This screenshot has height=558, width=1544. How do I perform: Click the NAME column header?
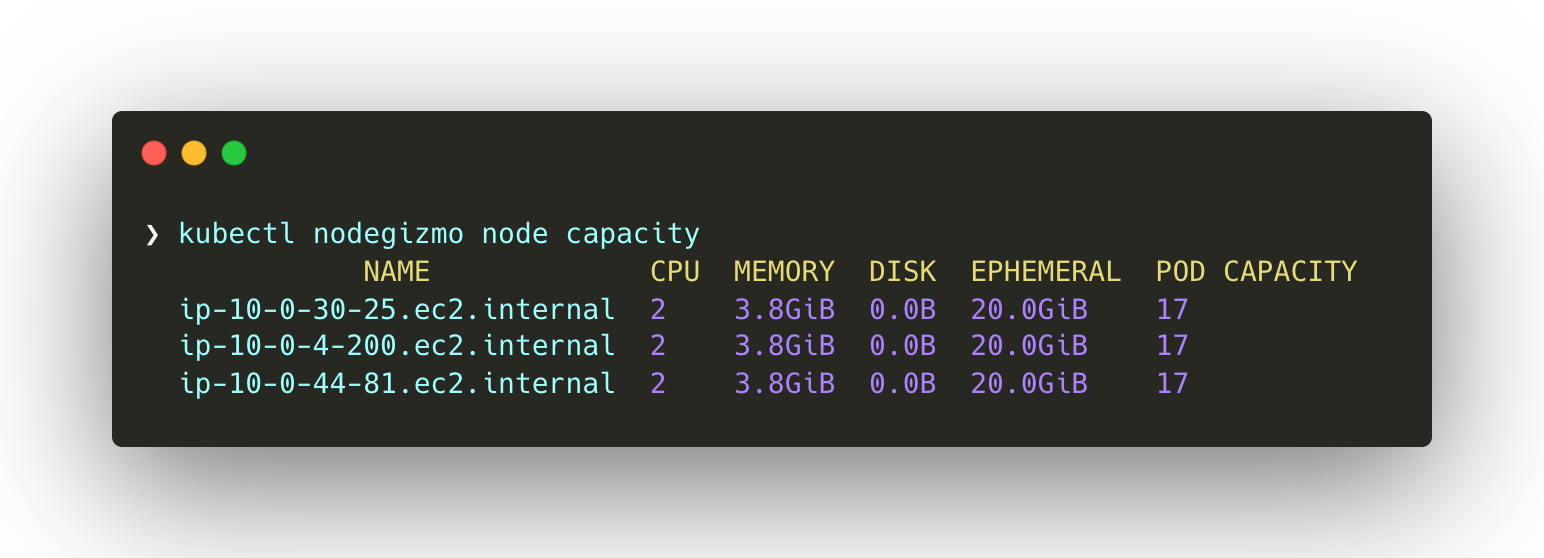(396, 272)
